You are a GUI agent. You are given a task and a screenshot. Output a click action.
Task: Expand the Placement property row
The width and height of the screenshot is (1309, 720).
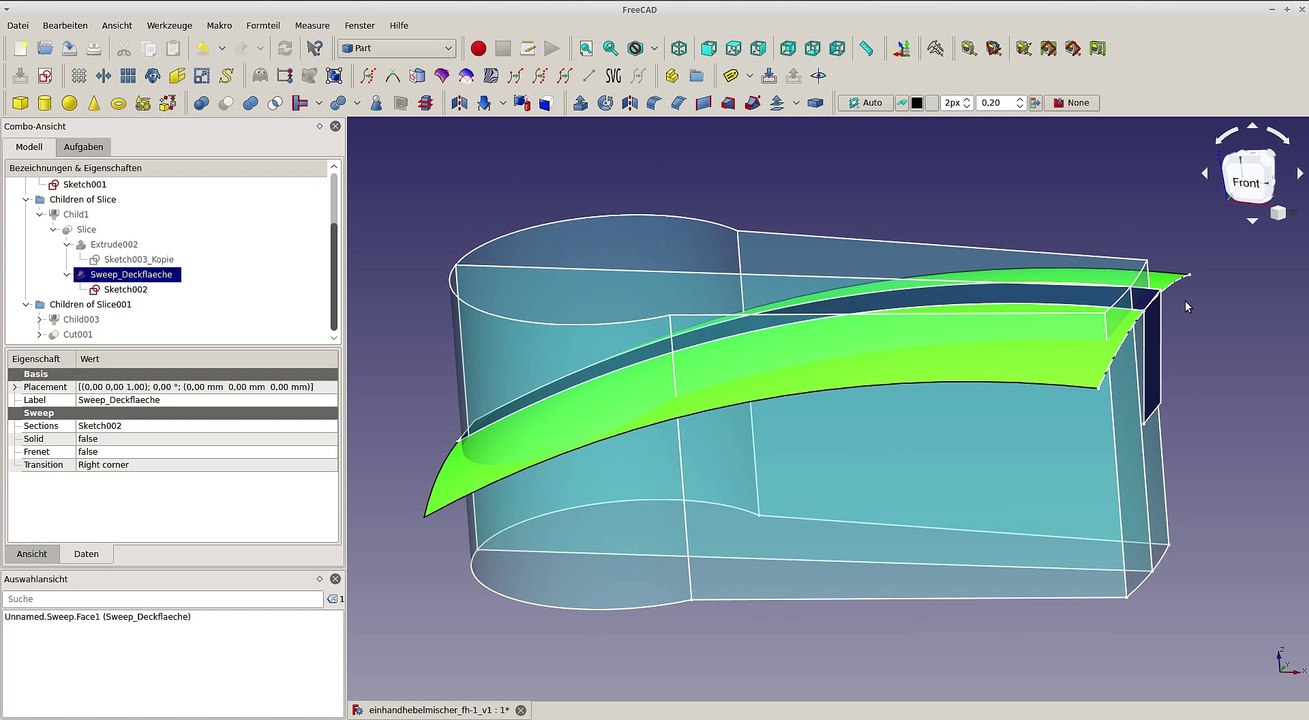15,387
